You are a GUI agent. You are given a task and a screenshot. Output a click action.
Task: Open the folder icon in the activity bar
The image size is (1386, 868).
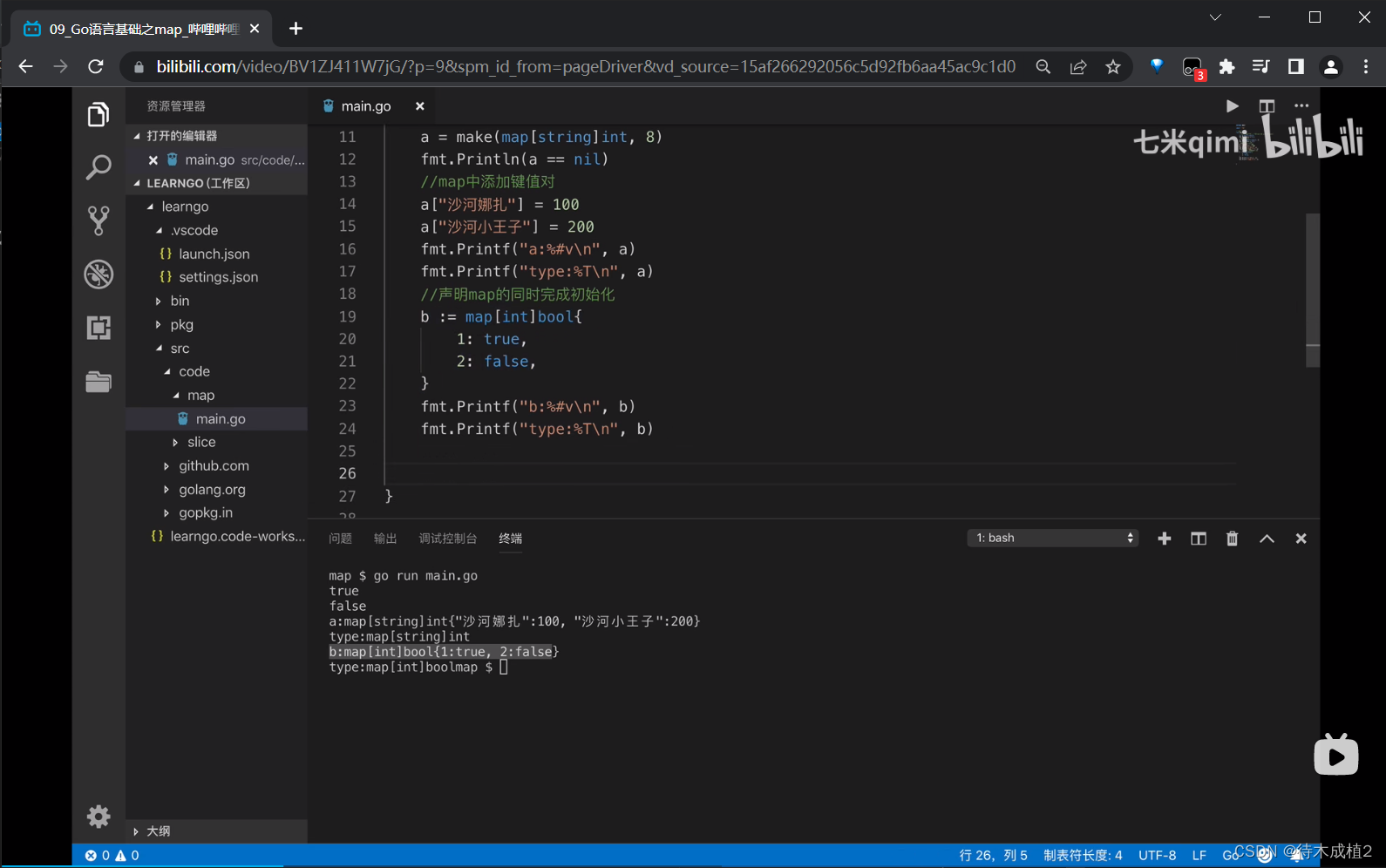[99, 382]
